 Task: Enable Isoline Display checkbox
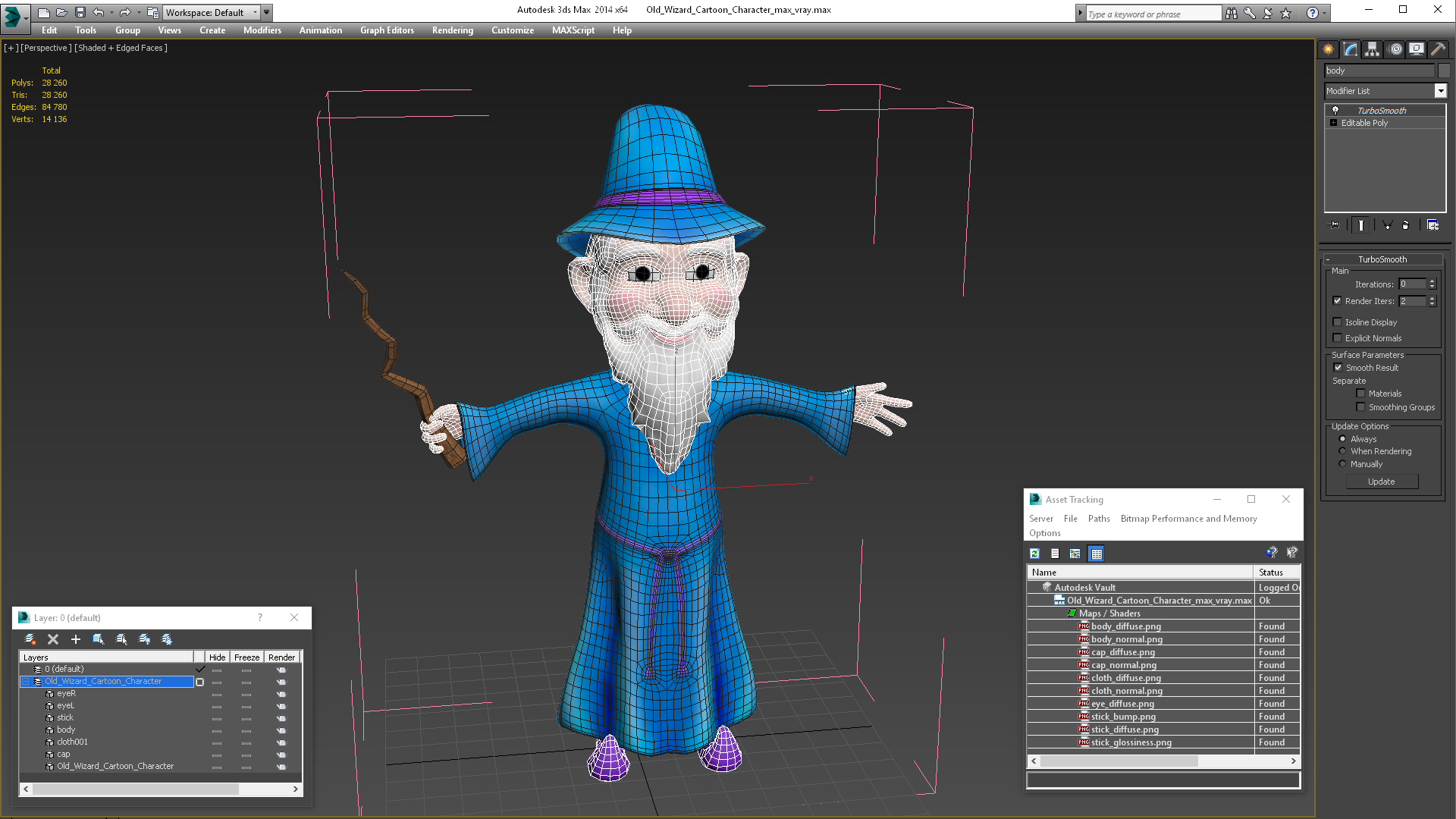[1338, 322]
